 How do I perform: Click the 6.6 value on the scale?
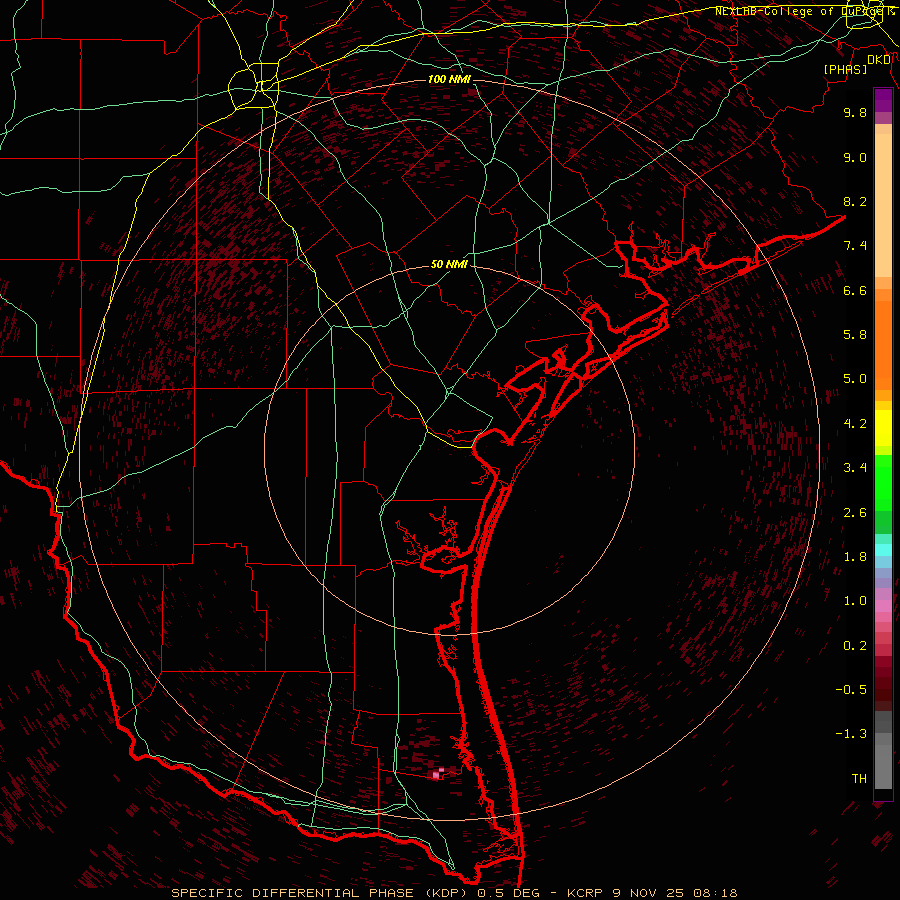855,290
